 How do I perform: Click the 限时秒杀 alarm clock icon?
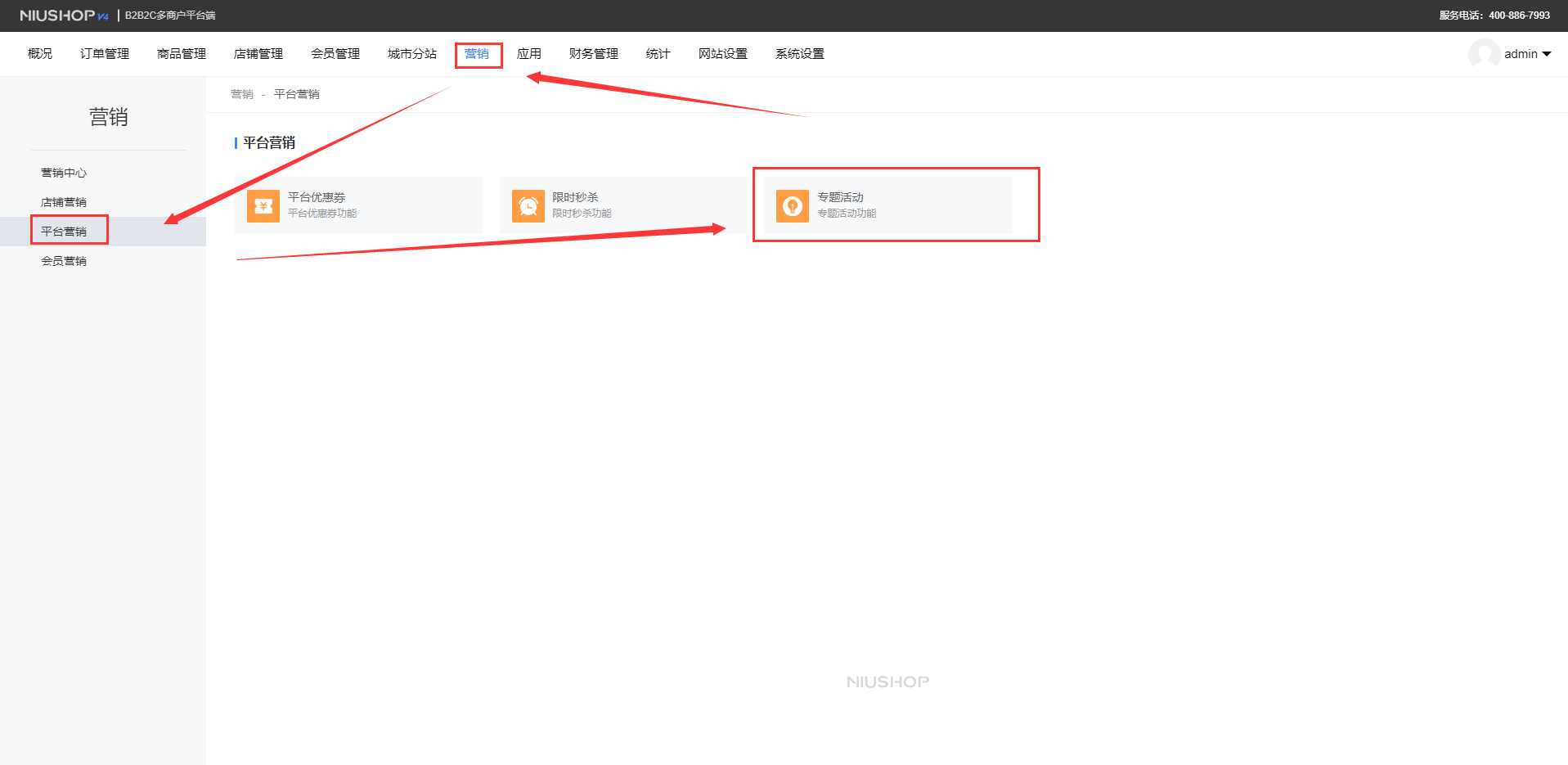[528, 206]
